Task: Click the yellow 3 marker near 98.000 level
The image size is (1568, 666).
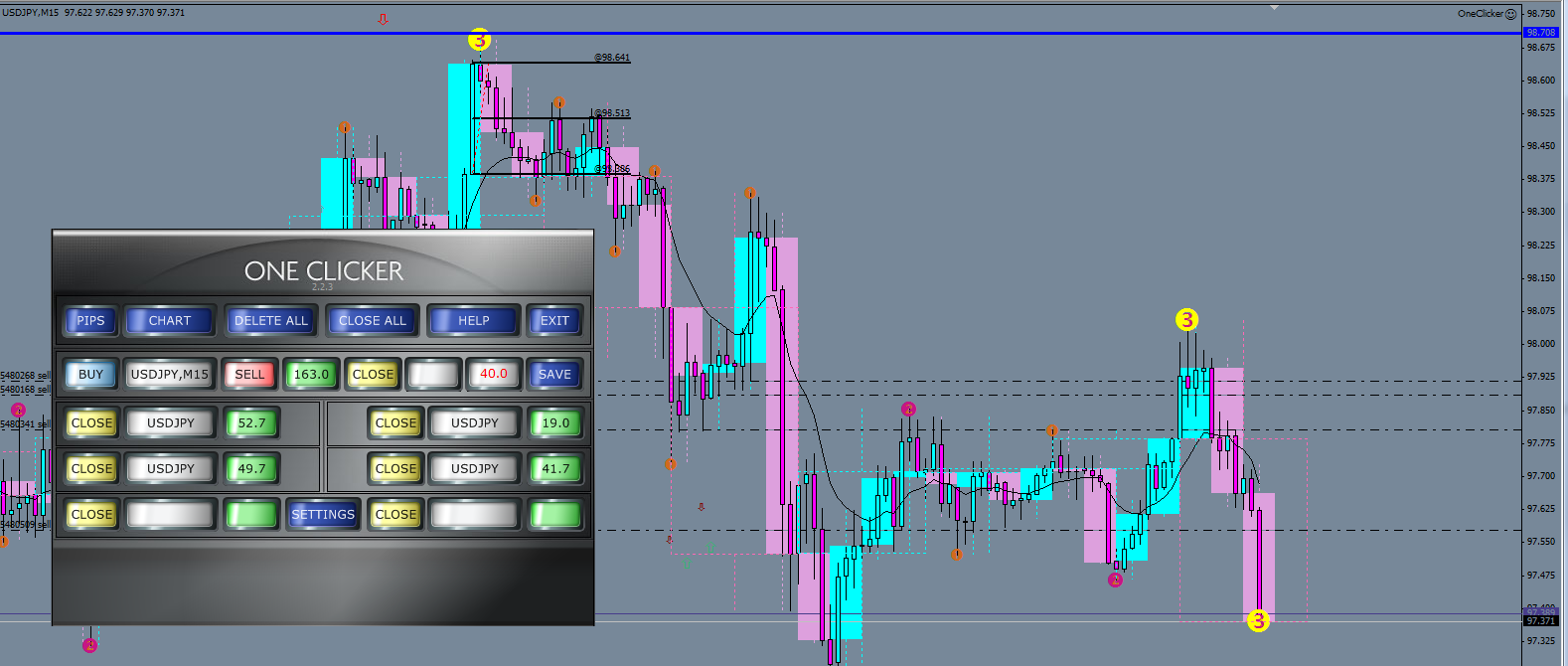Action: coord(1186,319)
